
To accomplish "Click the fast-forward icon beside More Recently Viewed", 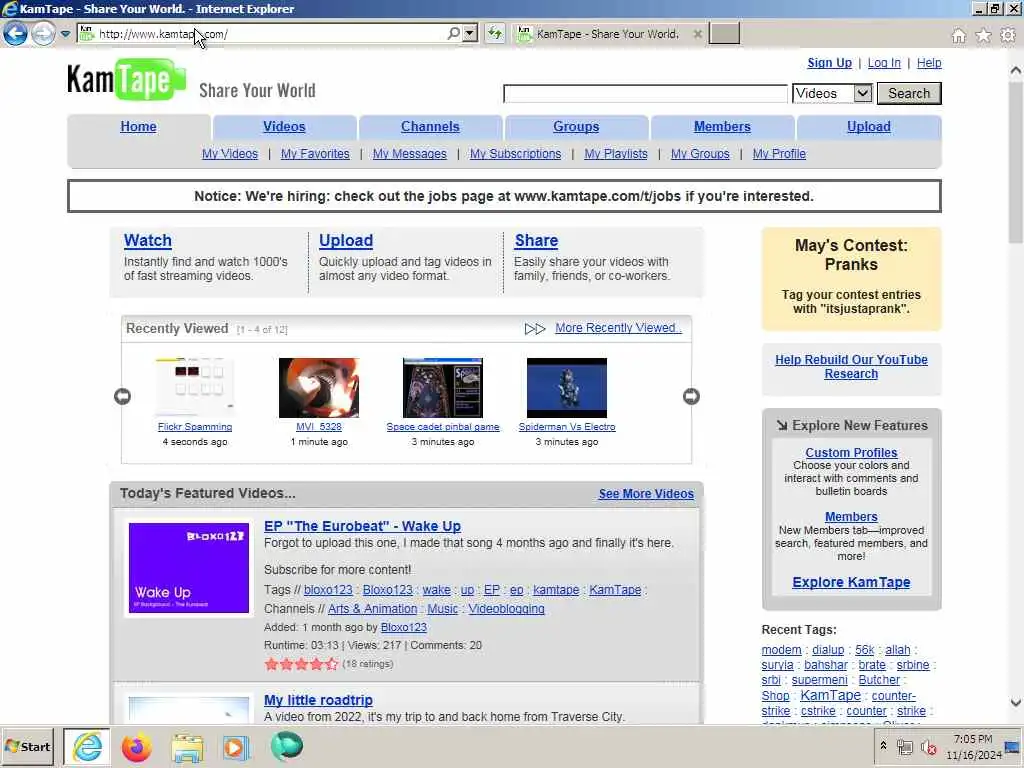I will (535, 328).
